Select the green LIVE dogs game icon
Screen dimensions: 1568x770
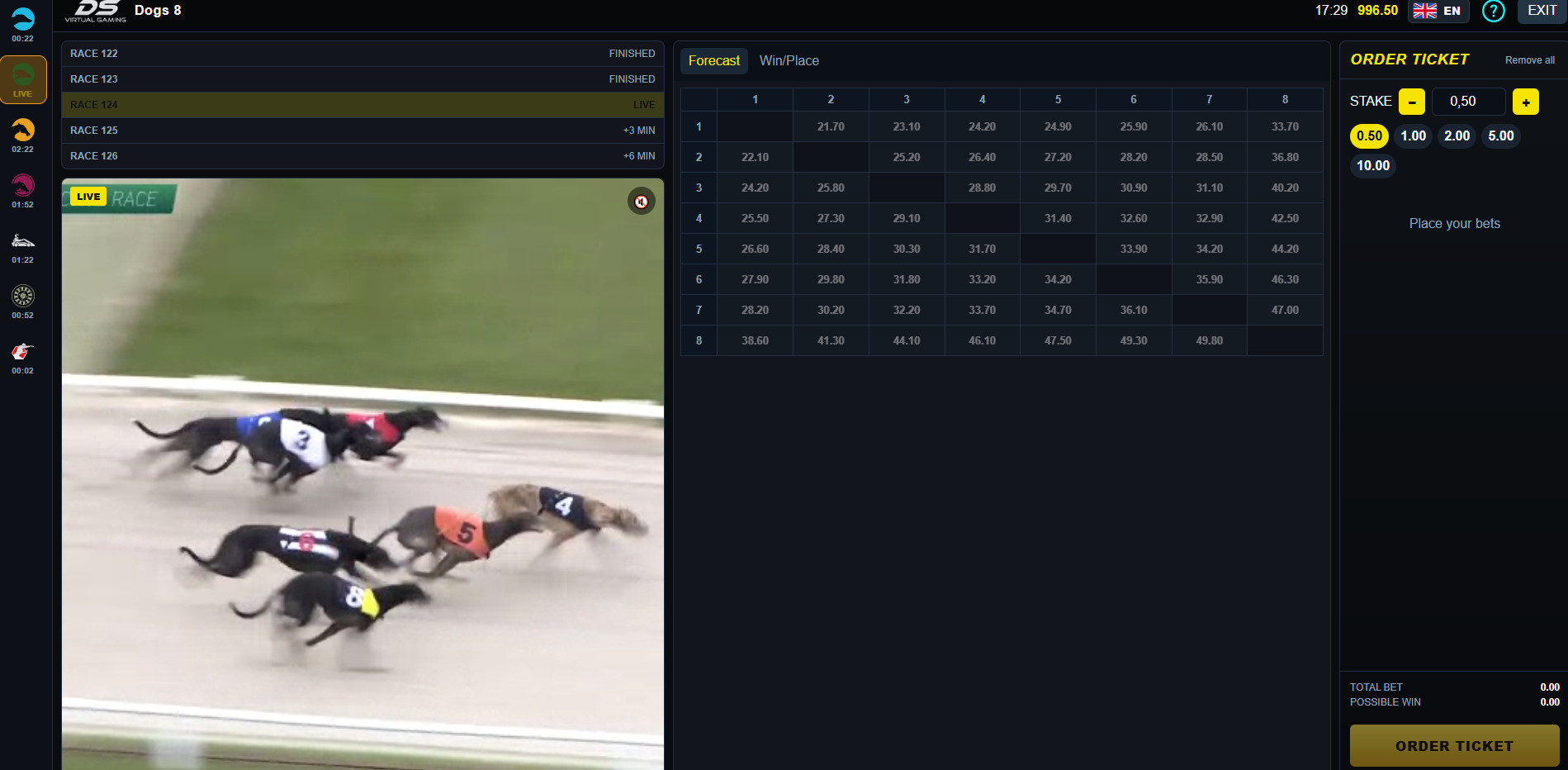pyautogui.click(x=23, y=79)
